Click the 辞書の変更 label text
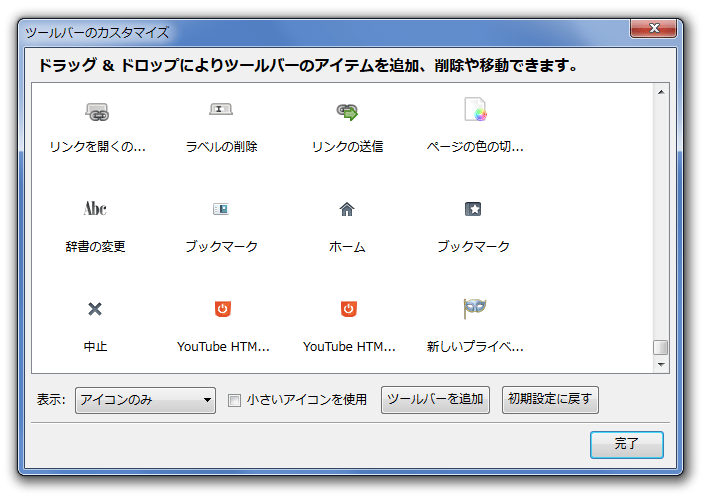The image size is (704, 498). 95,247
